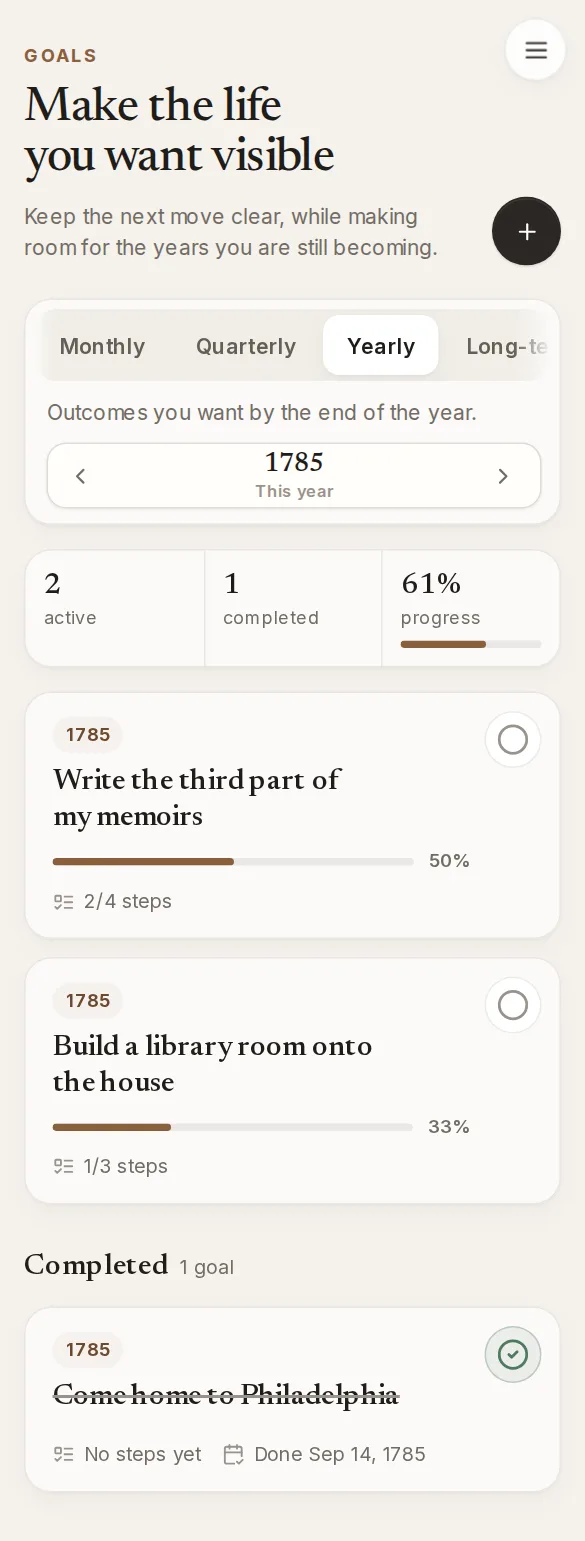This screenshot has width=585, height=1541.
Task: Open the hamburger menu
Action: pos(536,50)
